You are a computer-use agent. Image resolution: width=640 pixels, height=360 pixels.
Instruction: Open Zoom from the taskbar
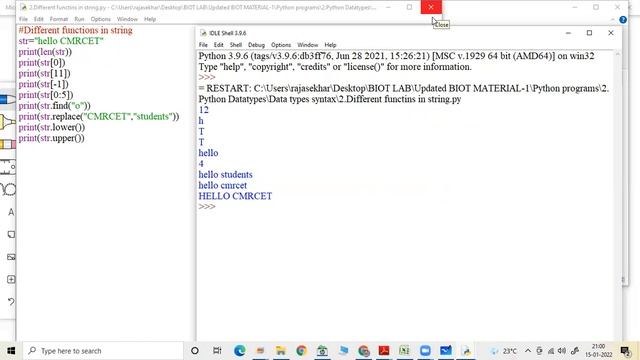[x=425, y=351]
